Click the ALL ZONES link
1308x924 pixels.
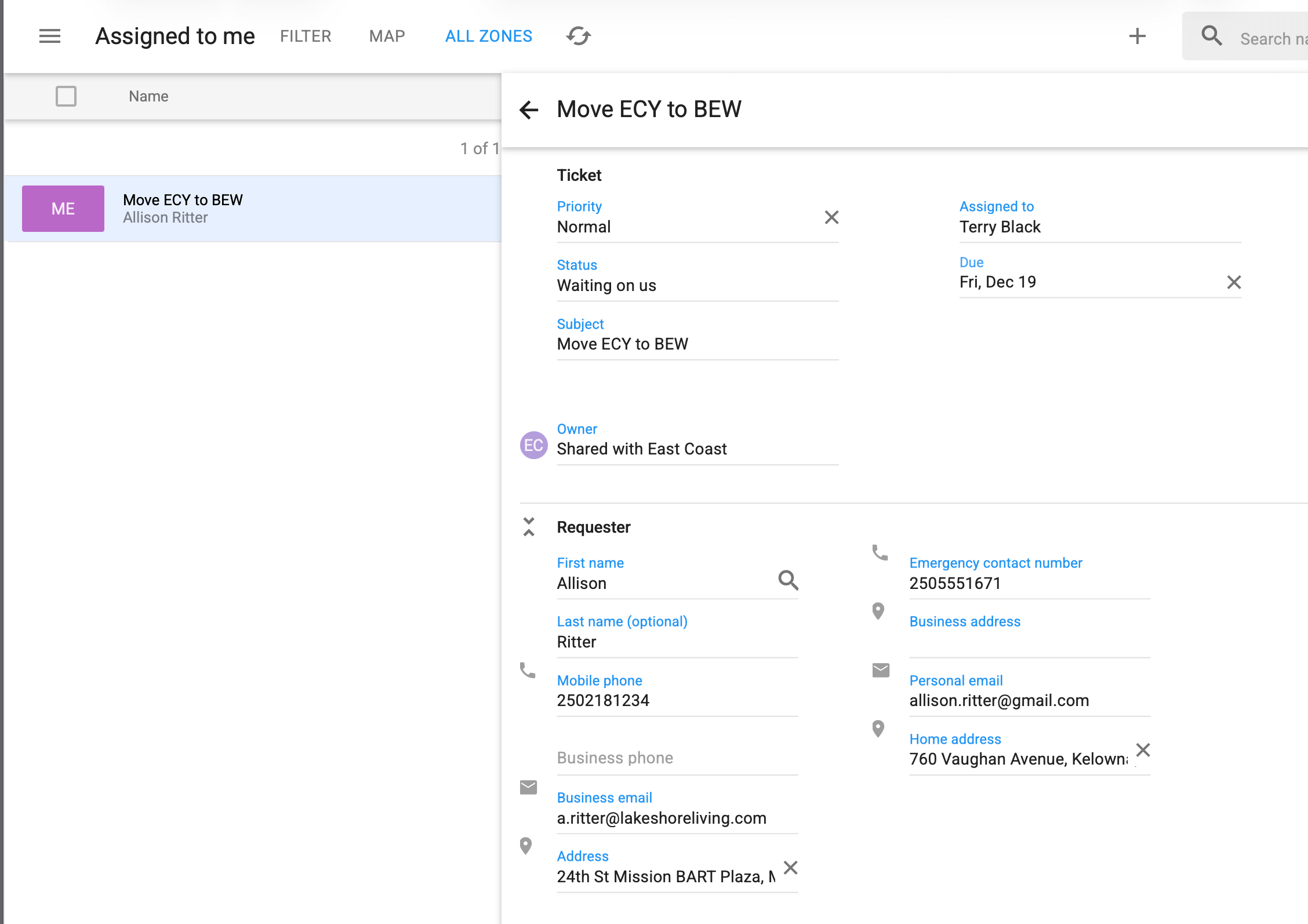pyautogui.click(x=488, y=36)
